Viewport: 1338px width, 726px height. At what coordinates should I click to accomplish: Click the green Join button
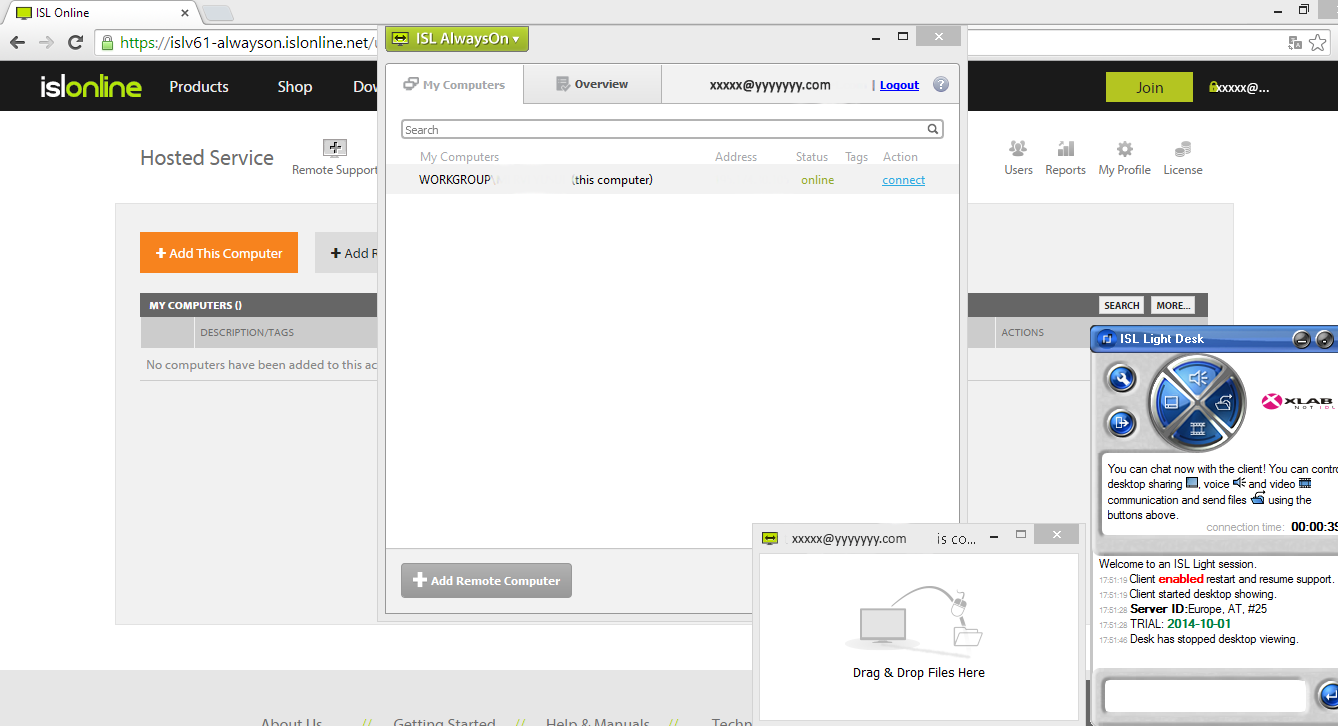point(1149,87)
